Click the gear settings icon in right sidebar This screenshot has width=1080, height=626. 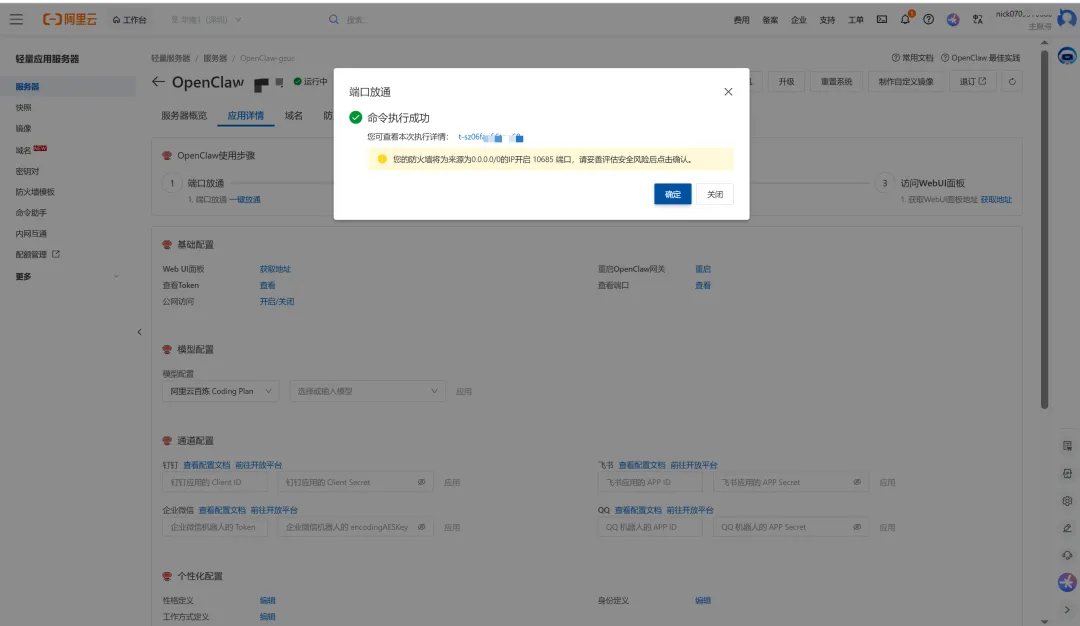[x=1067, y=501]
